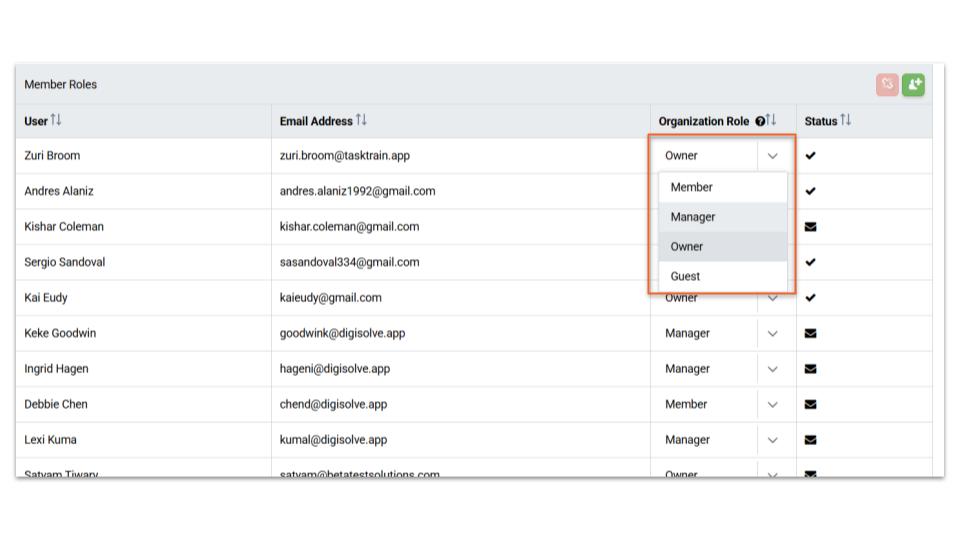Click Kishar Coleman's envelope status icon
960x540 pixels.
coord(811,227)
